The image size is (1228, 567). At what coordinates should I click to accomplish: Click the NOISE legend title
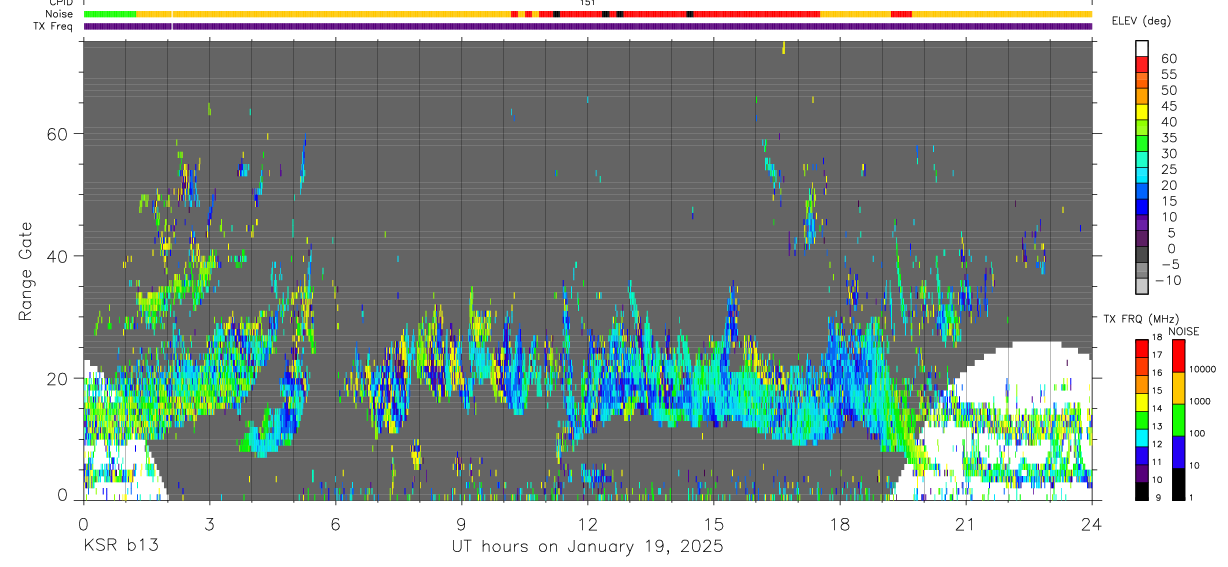[1184, 331]
